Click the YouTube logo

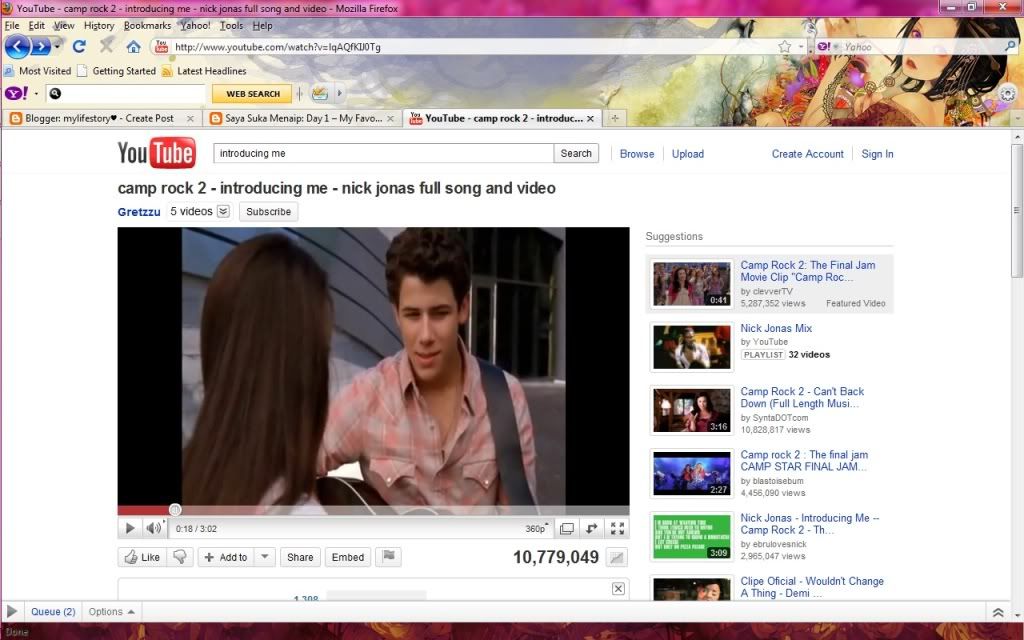tap(157, 153)
